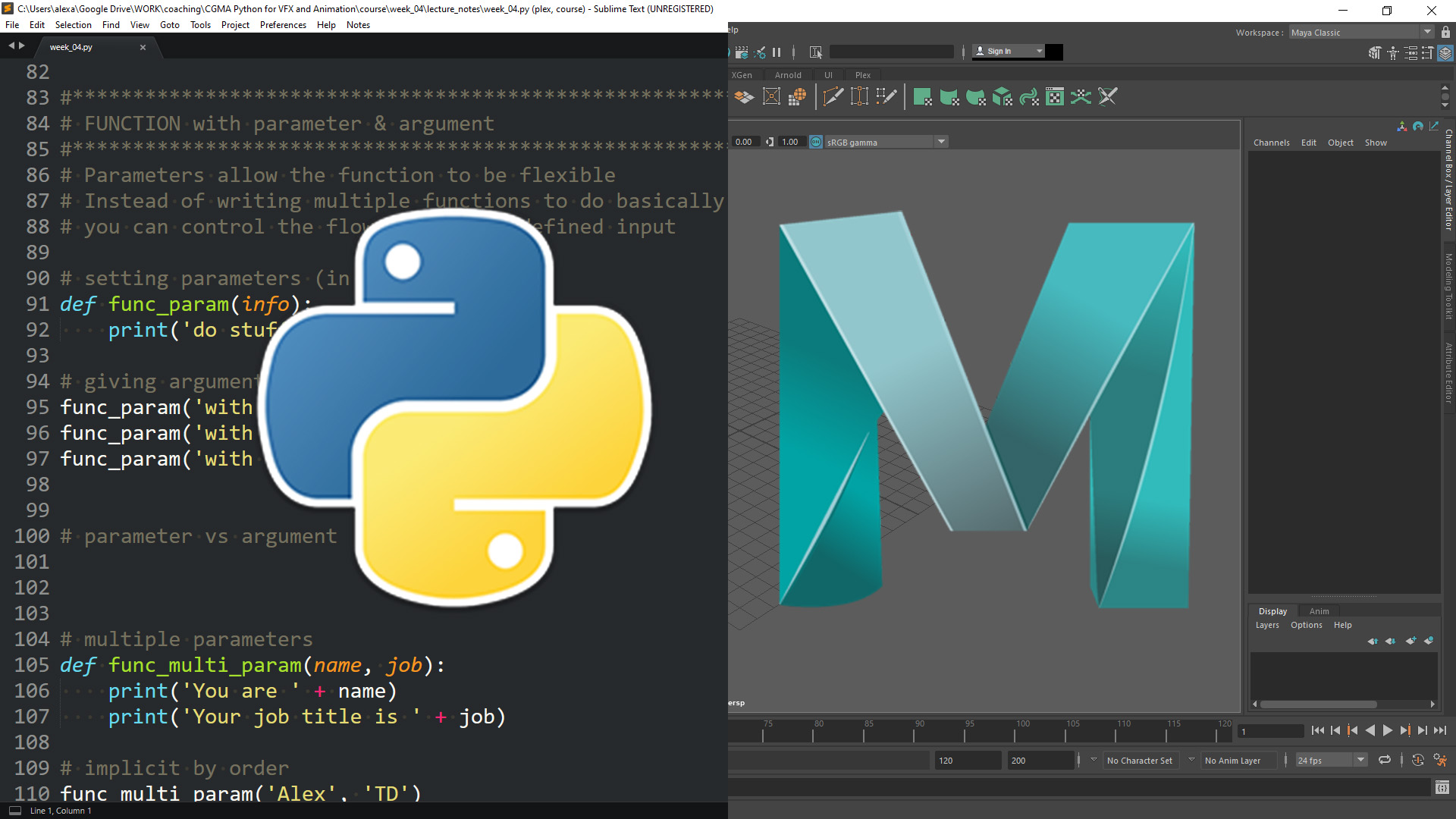Click the Channel Box layers icon
Viewport: 1456px width, 819px height.
(1445, 53)
